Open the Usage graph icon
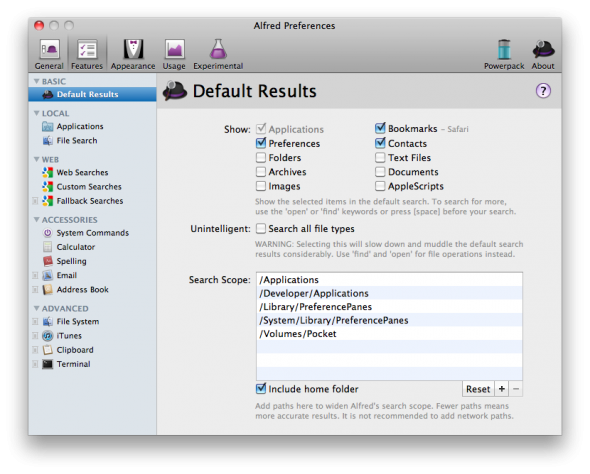 174,49
